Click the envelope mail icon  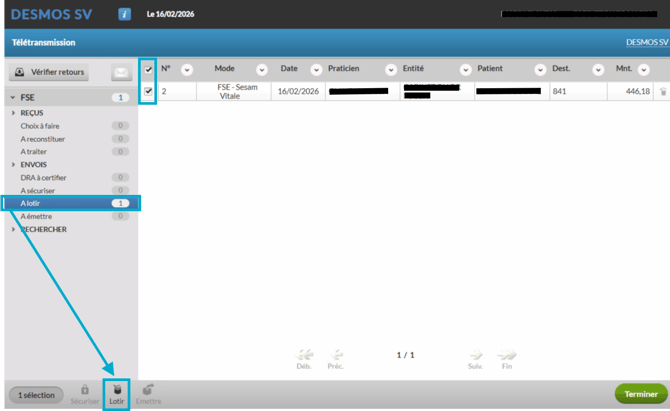click(121, 72)
